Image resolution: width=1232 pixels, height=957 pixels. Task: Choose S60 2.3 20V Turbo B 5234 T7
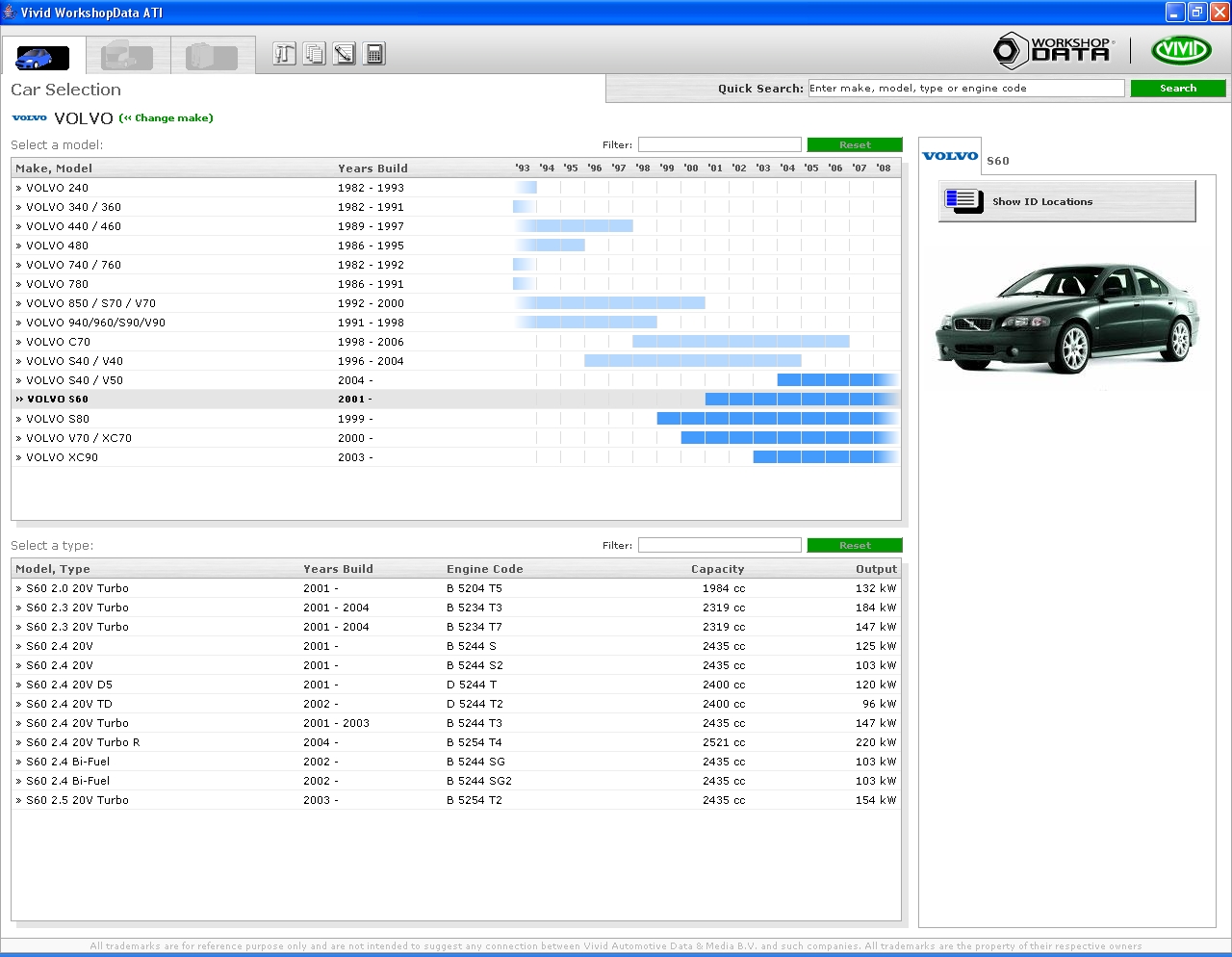[x=456, y=627]
